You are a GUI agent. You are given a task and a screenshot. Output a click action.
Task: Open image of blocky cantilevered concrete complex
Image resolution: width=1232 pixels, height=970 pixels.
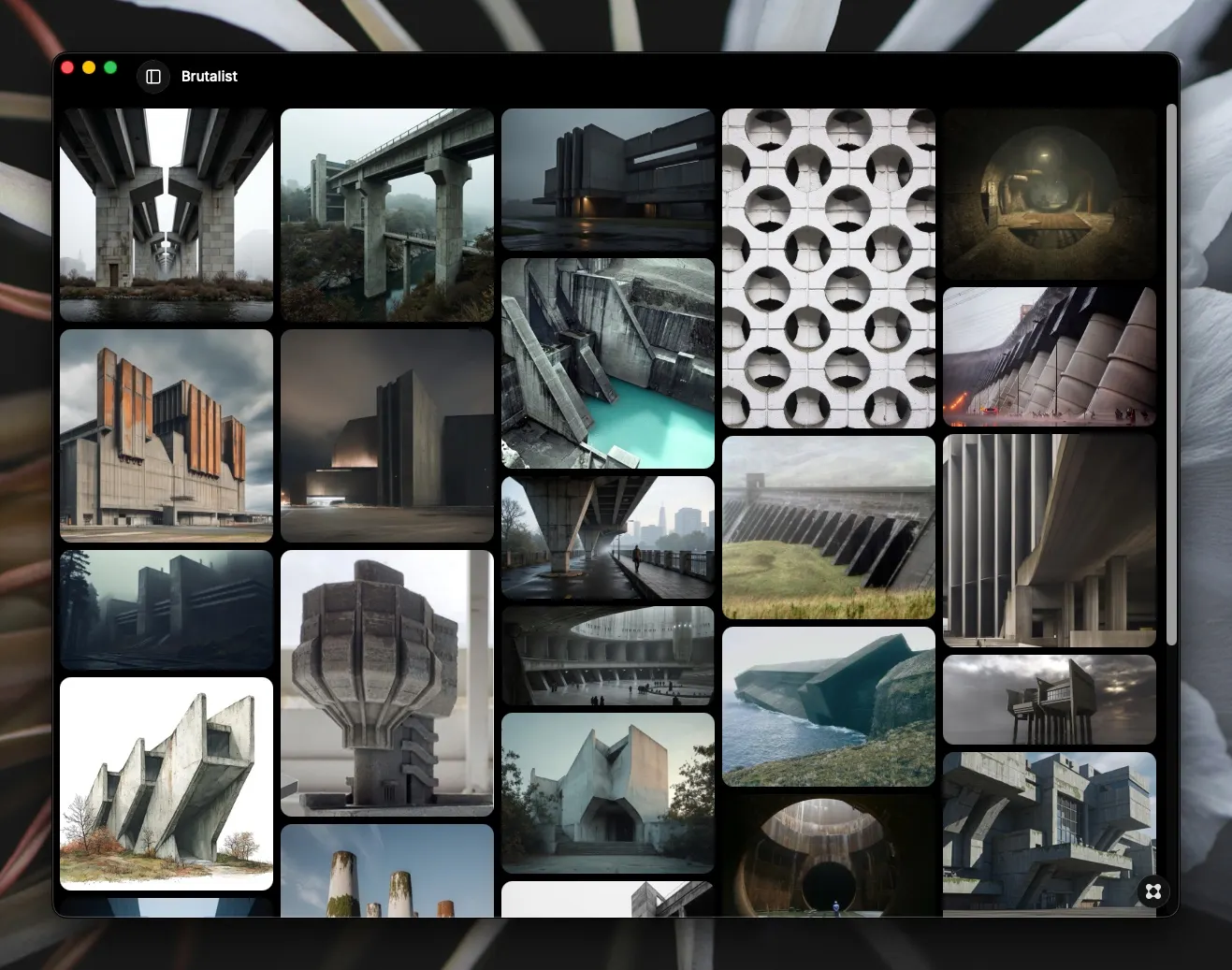1050,834
